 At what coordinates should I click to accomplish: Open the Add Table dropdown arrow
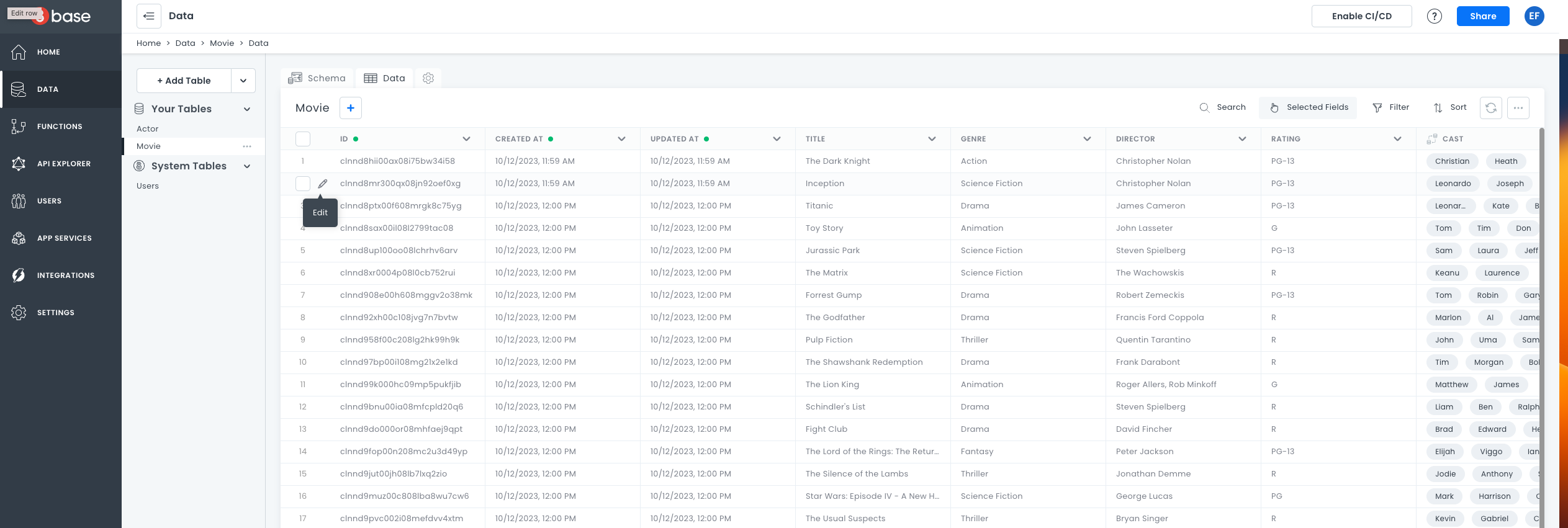(243, 81)
